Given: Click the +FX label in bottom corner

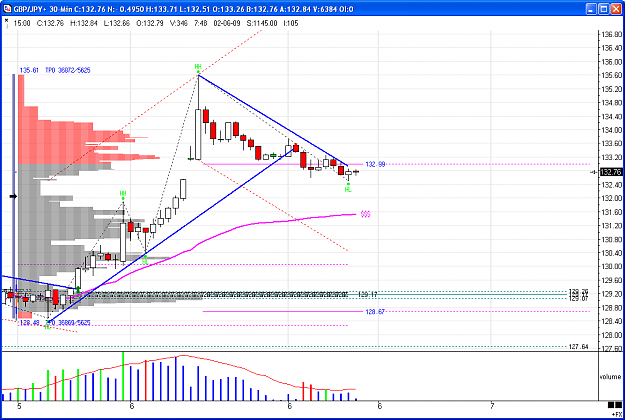Looking at the screenshot, I should (617, 414).
